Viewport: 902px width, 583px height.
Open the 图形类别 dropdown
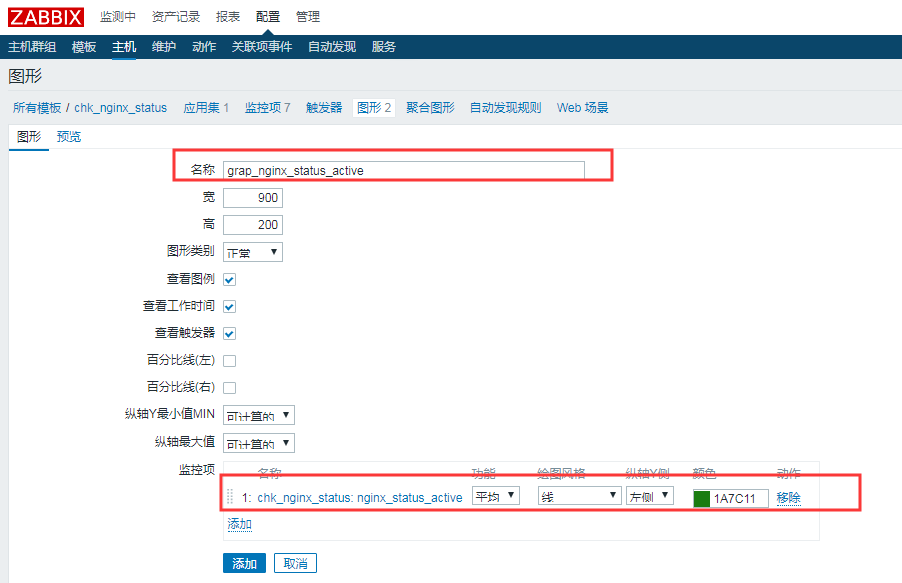click(253, 252)
